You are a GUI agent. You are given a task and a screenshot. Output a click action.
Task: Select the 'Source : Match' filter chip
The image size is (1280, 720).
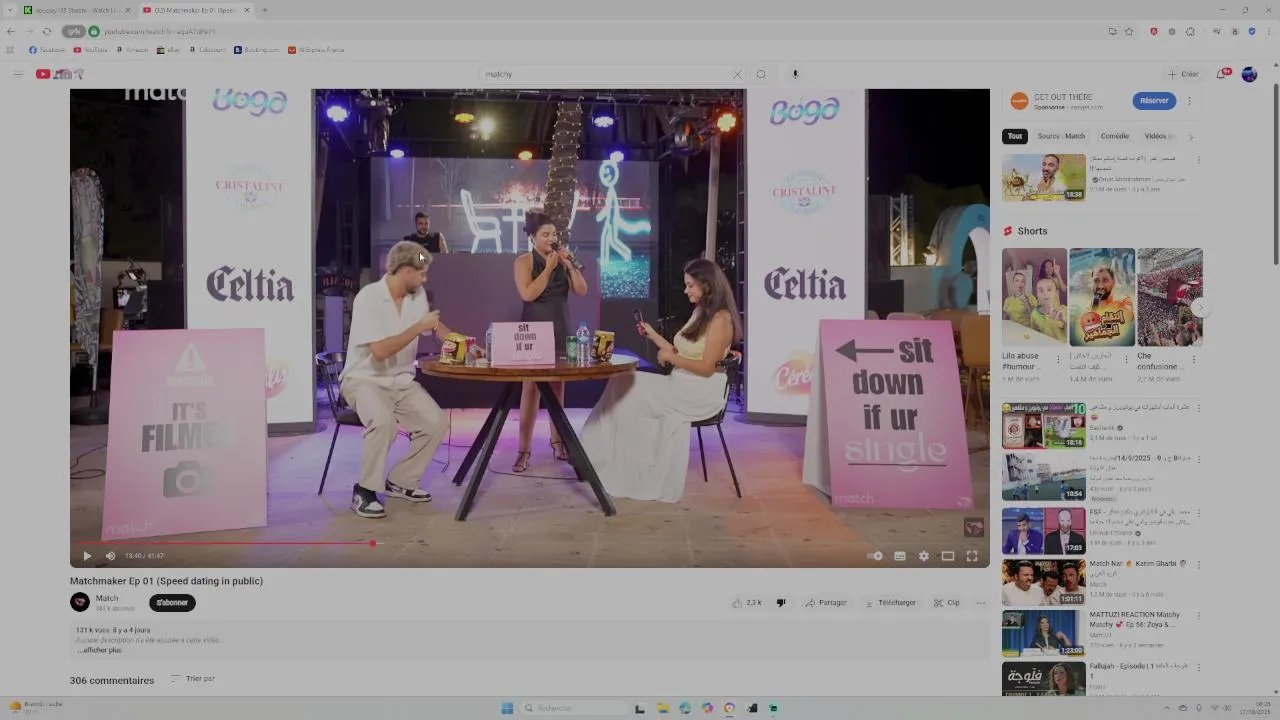point(1061,136)
